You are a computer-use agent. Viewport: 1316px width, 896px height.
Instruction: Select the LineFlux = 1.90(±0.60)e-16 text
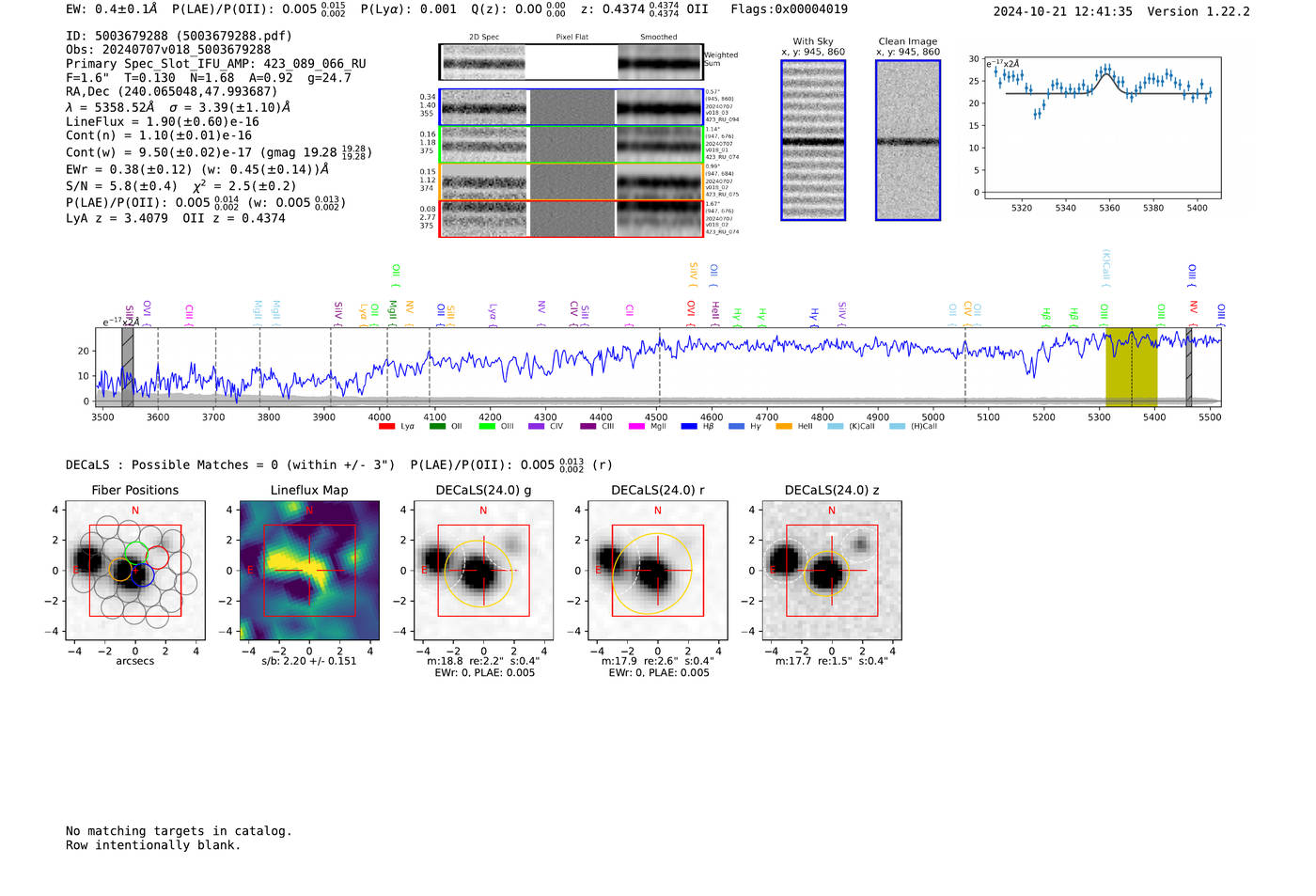click(x=163, y=121)
